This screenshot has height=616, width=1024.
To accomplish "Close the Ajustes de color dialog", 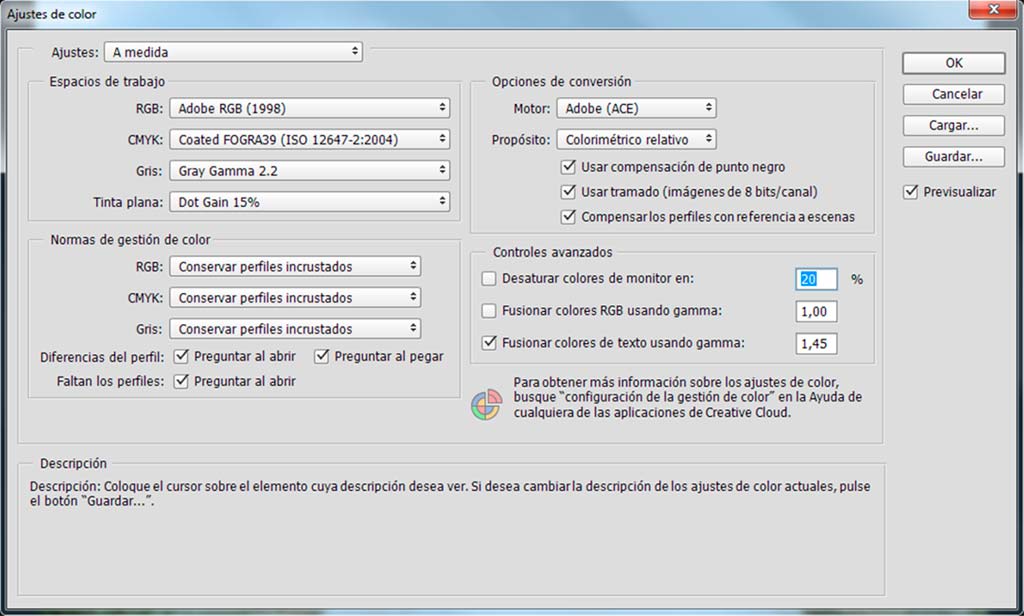I will (993, 9).
